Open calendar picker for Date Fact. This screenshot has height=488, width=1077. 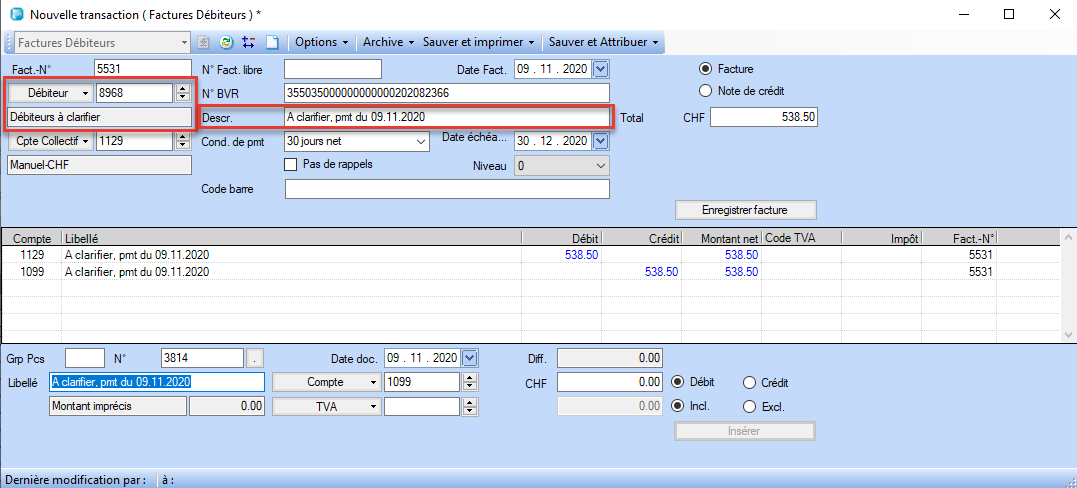(600, 69)
